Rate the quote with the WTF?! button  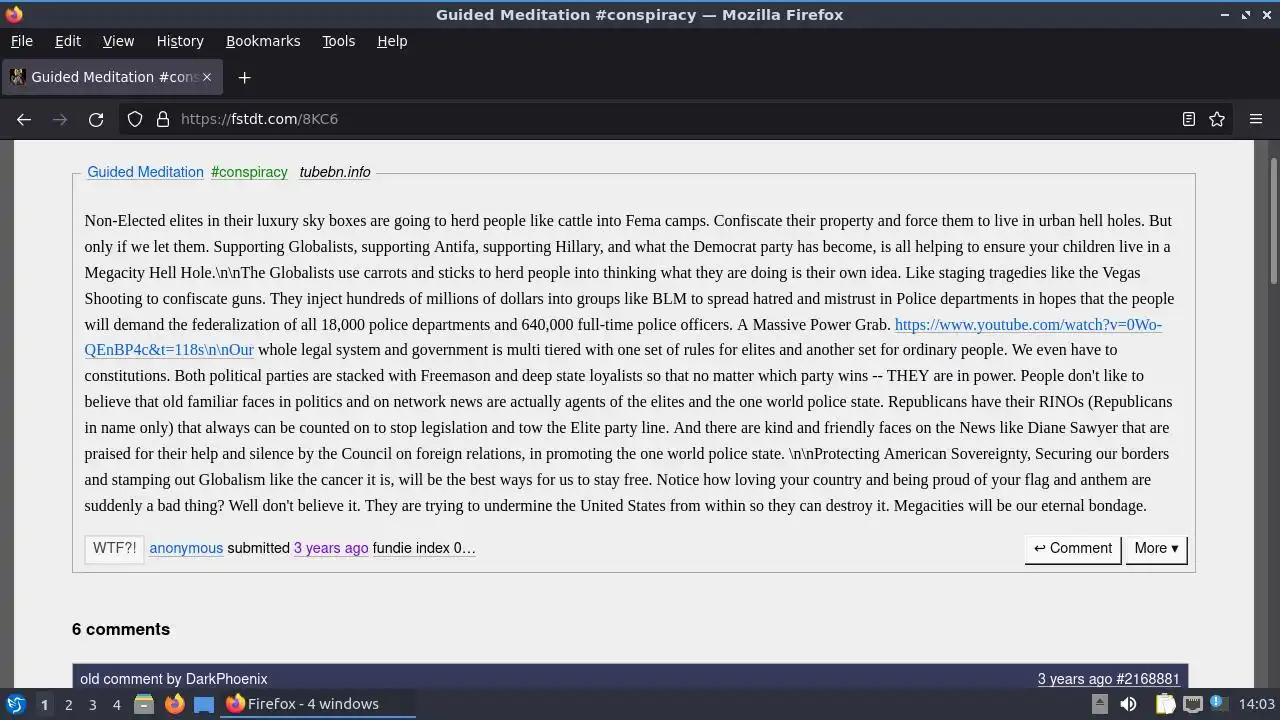(114, 548)
